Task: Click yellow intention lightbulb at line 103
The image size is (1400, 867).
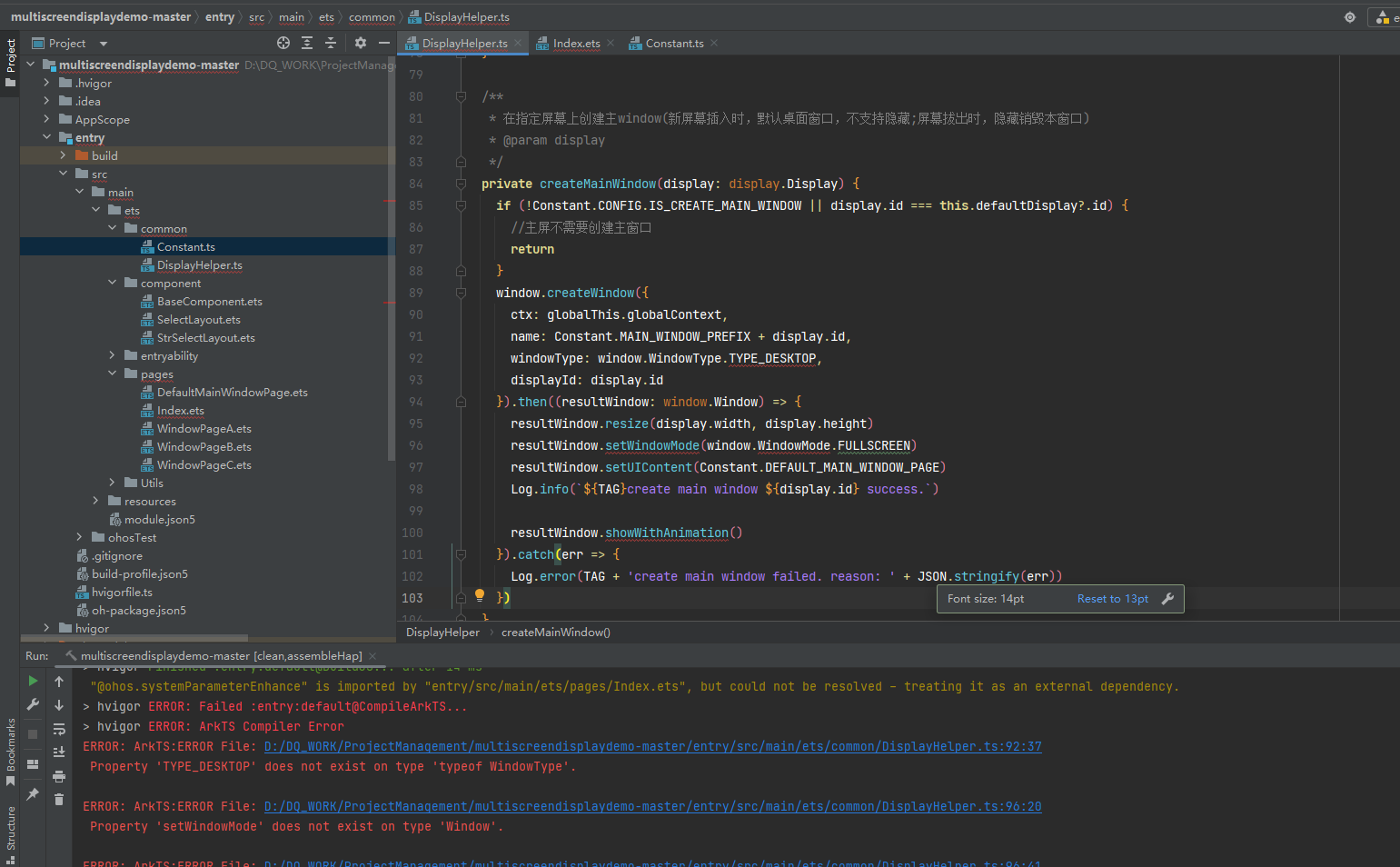Action: 480,596
